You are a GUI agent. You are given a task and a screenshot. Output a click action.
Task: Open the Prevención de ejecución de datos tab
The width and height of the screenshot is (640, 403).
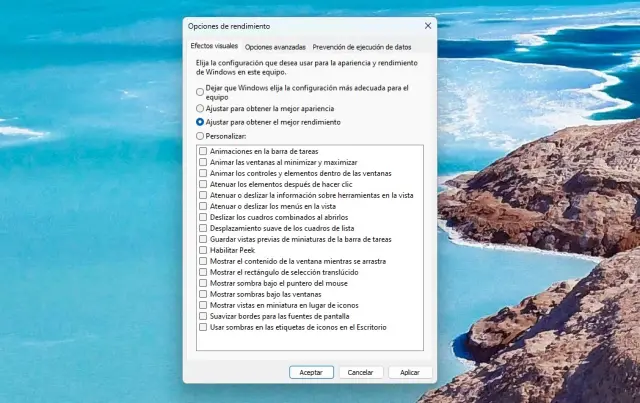click(x=361, y=47)
